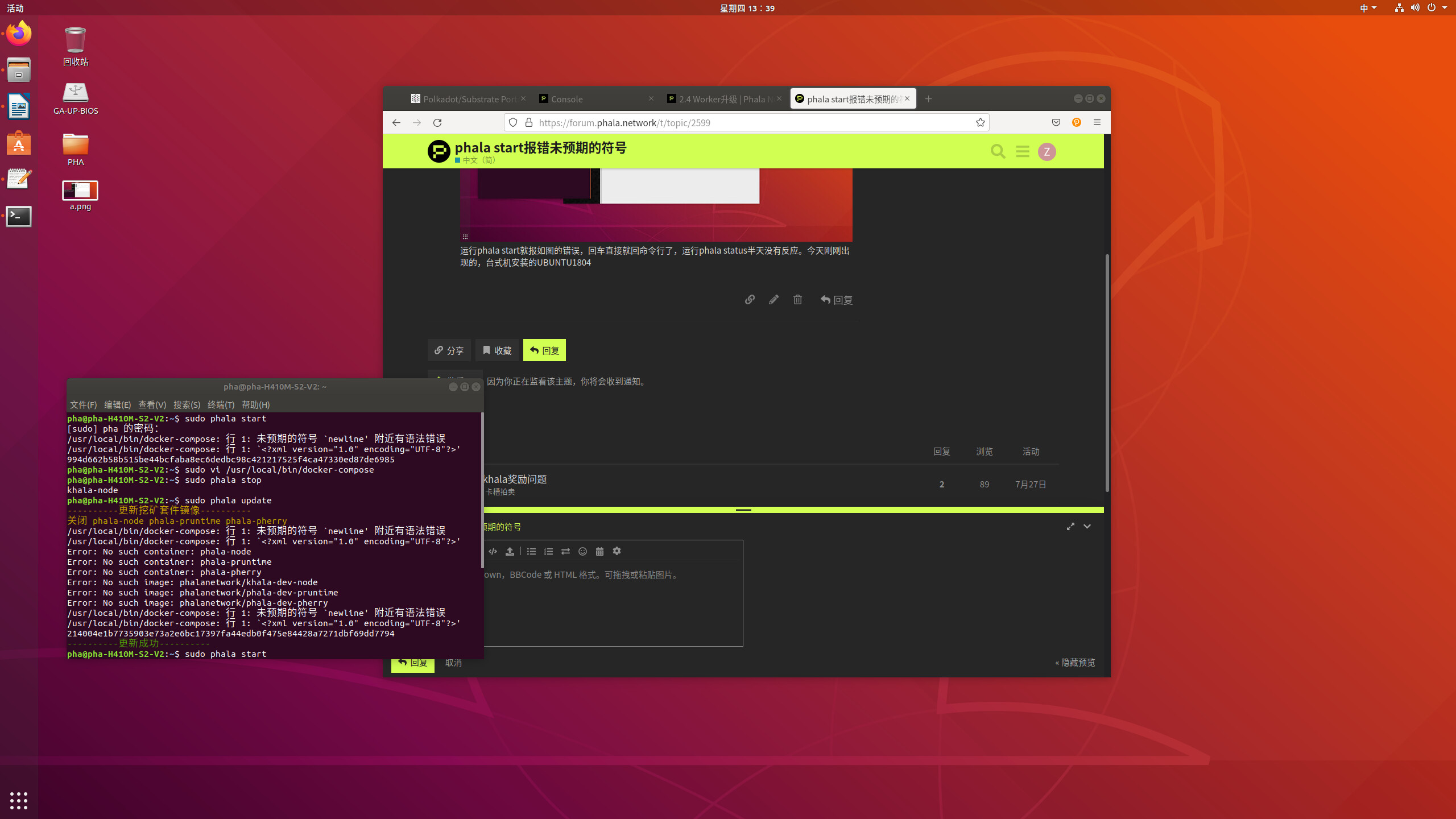Open the editor options gear dropdown
Screen dimensions: 1456x819
tap(617, 551)
